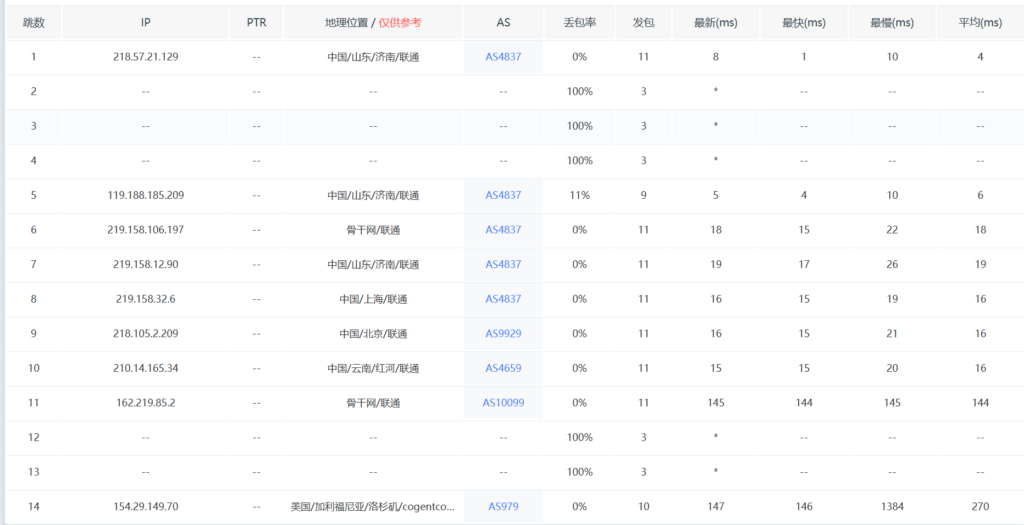The image size is (1024, 525).
Task: Open the AS4659 link
Action: [x=503, y=368]
